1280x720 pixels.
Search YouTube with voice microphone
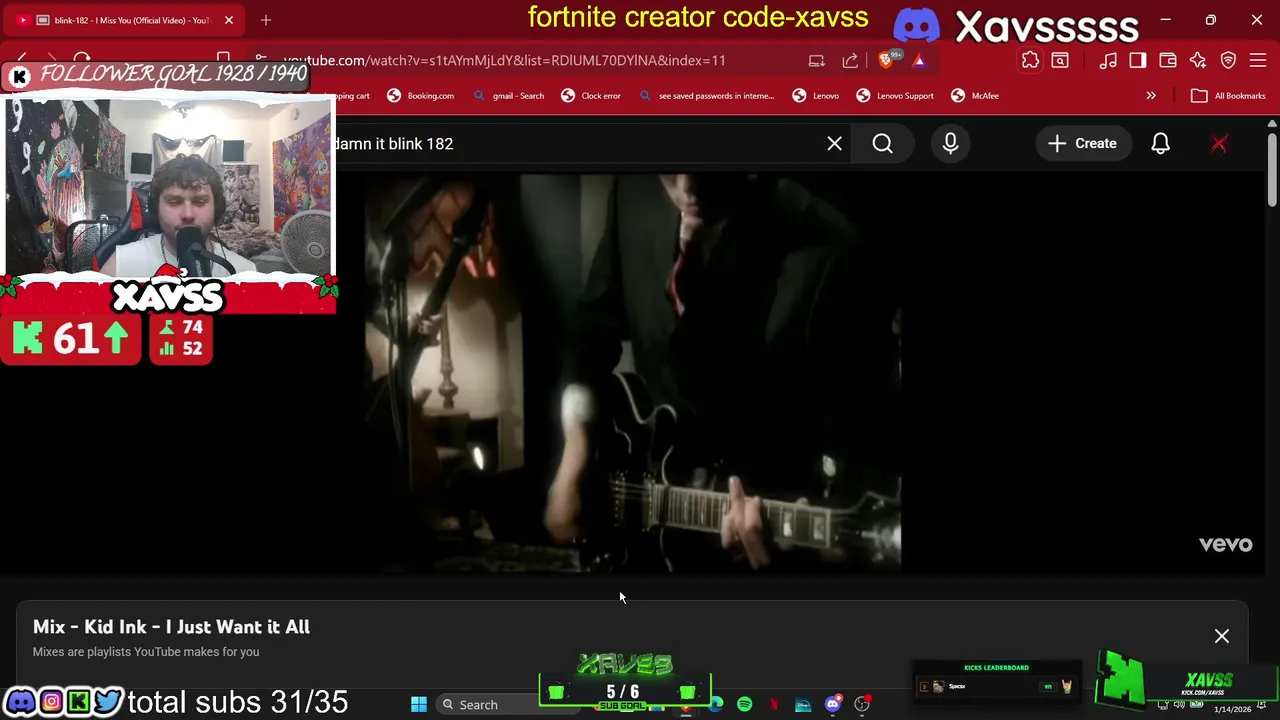click(950, 144)
